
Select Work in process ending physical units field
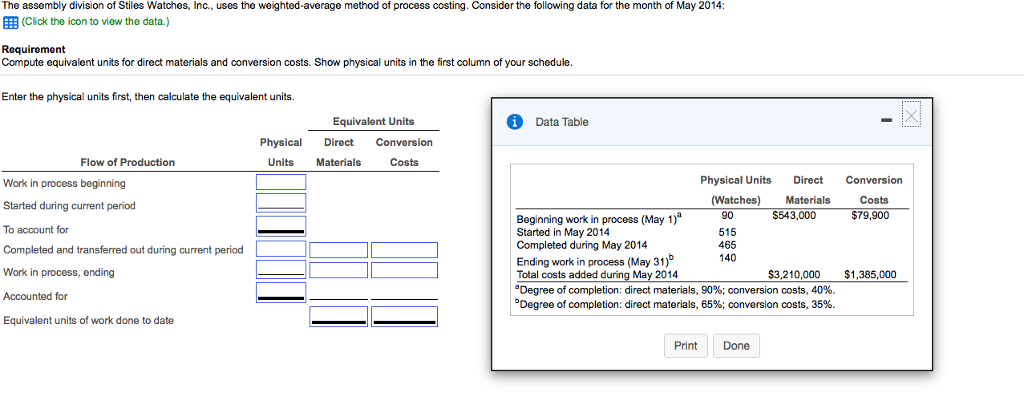[x=281, y=269]
